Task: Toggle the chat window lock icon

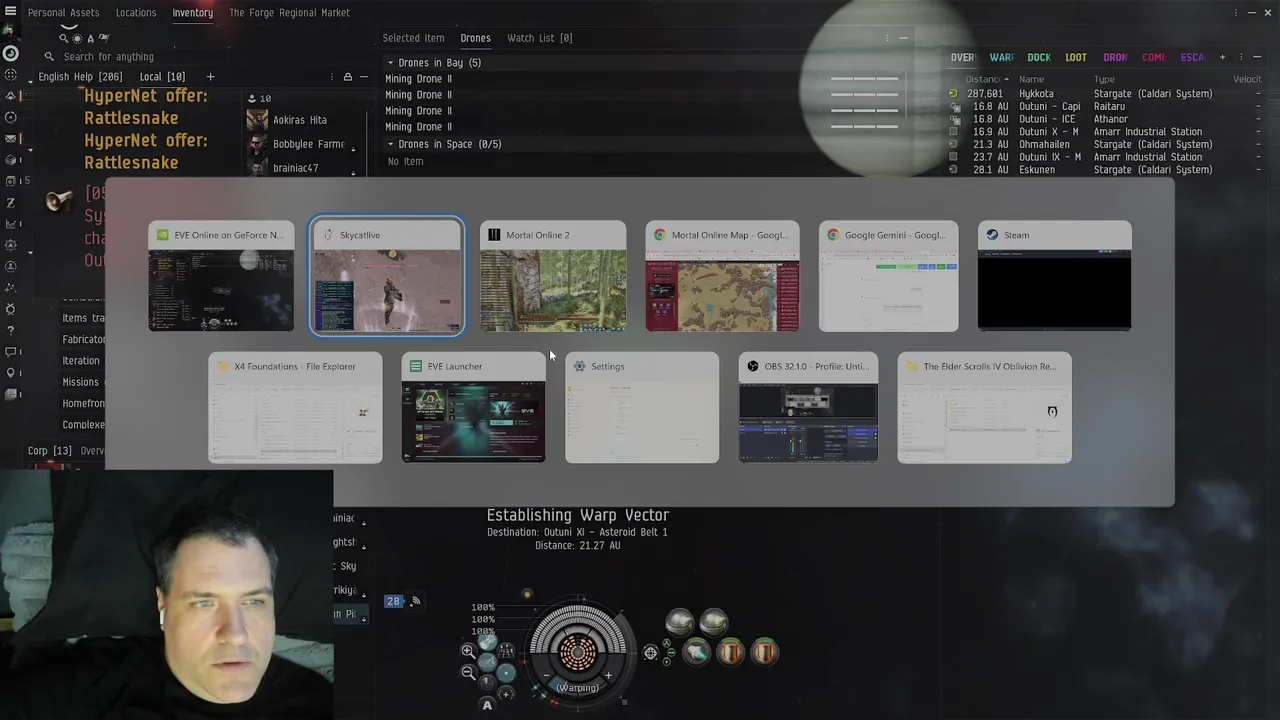Action: point(347,77)
